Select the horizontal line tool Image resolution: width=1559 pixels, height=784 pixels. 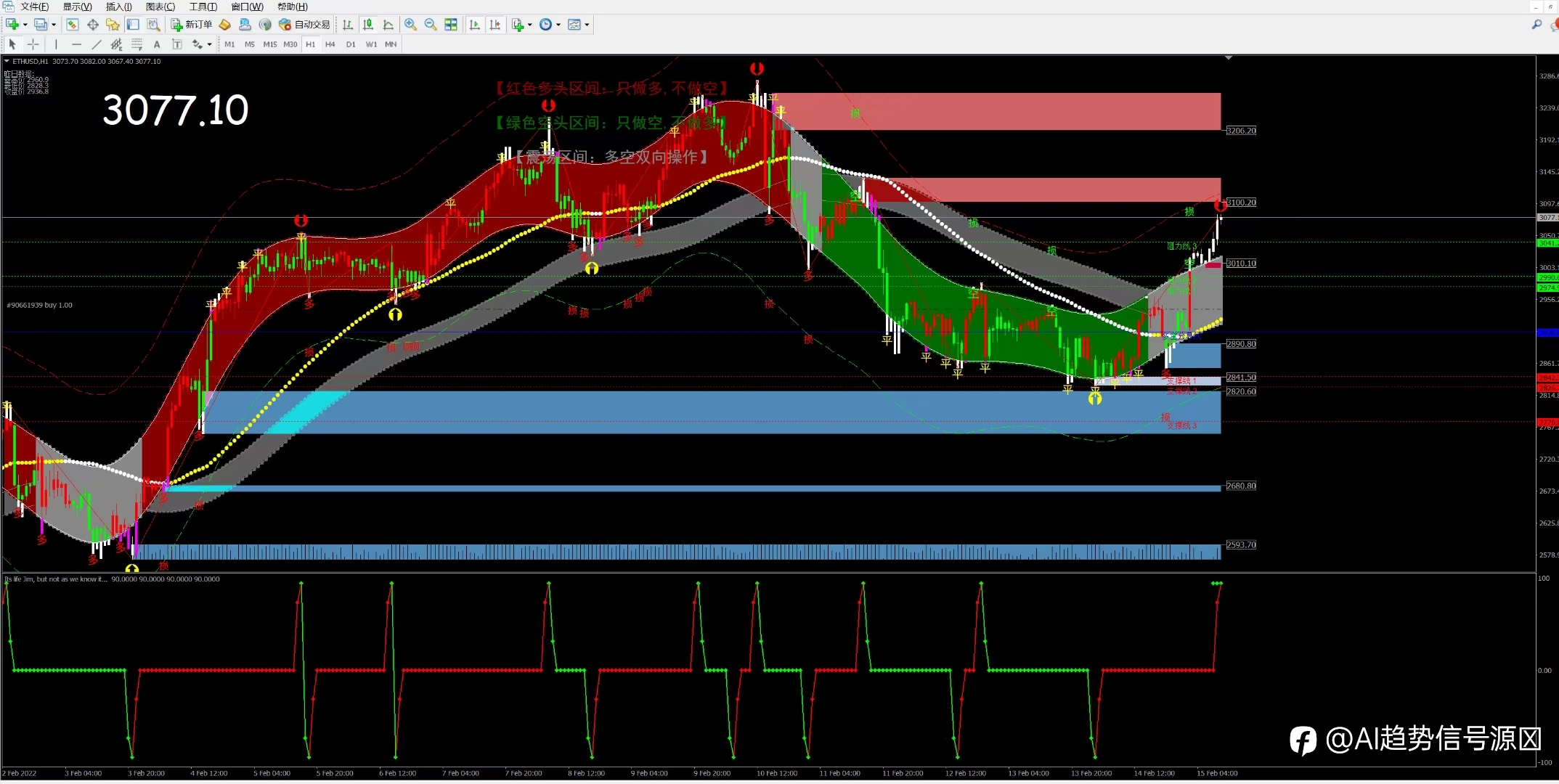(76, 44)
